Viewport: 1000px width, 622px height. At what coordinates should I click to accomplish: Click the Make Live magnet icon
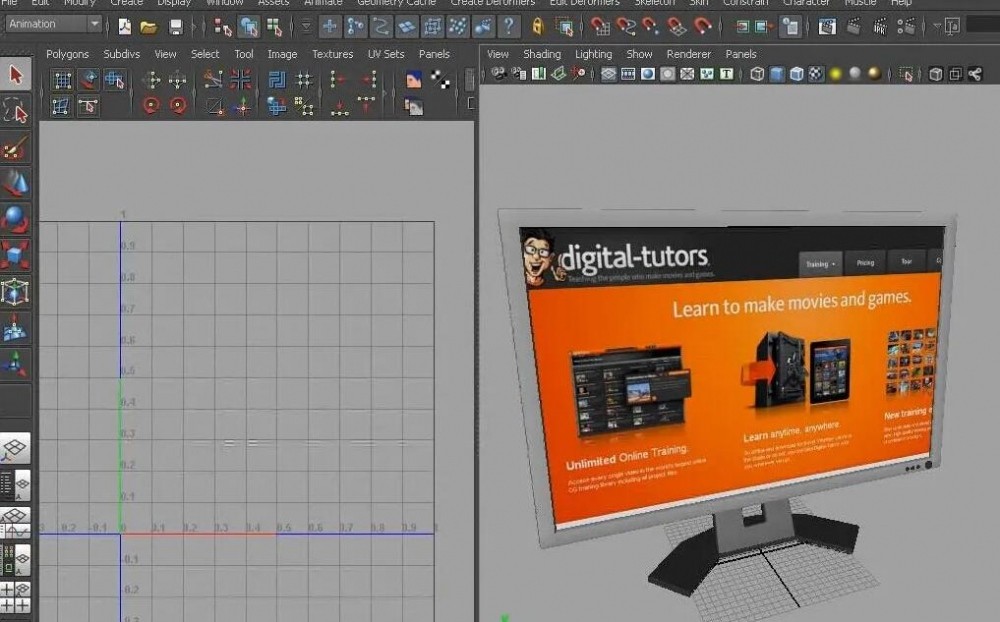coord(702,27)
